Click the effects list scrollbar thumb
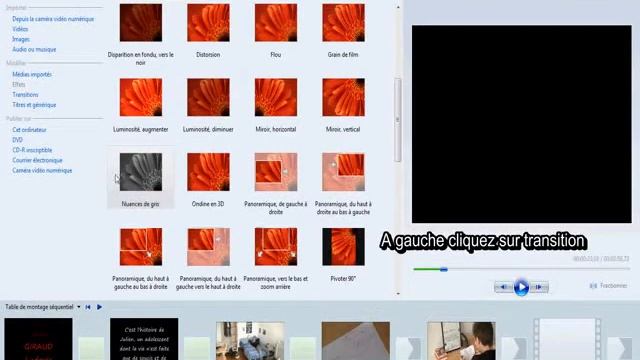640x360 pixels. click(x=398, y=120)
